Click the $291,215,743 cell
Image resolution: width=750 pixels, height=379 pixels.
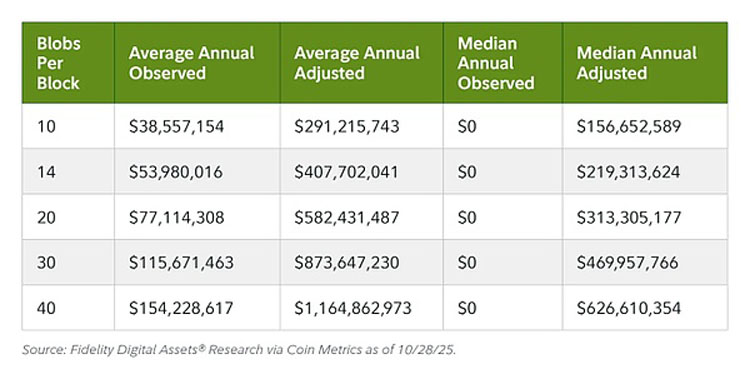(x=362, y=126)
